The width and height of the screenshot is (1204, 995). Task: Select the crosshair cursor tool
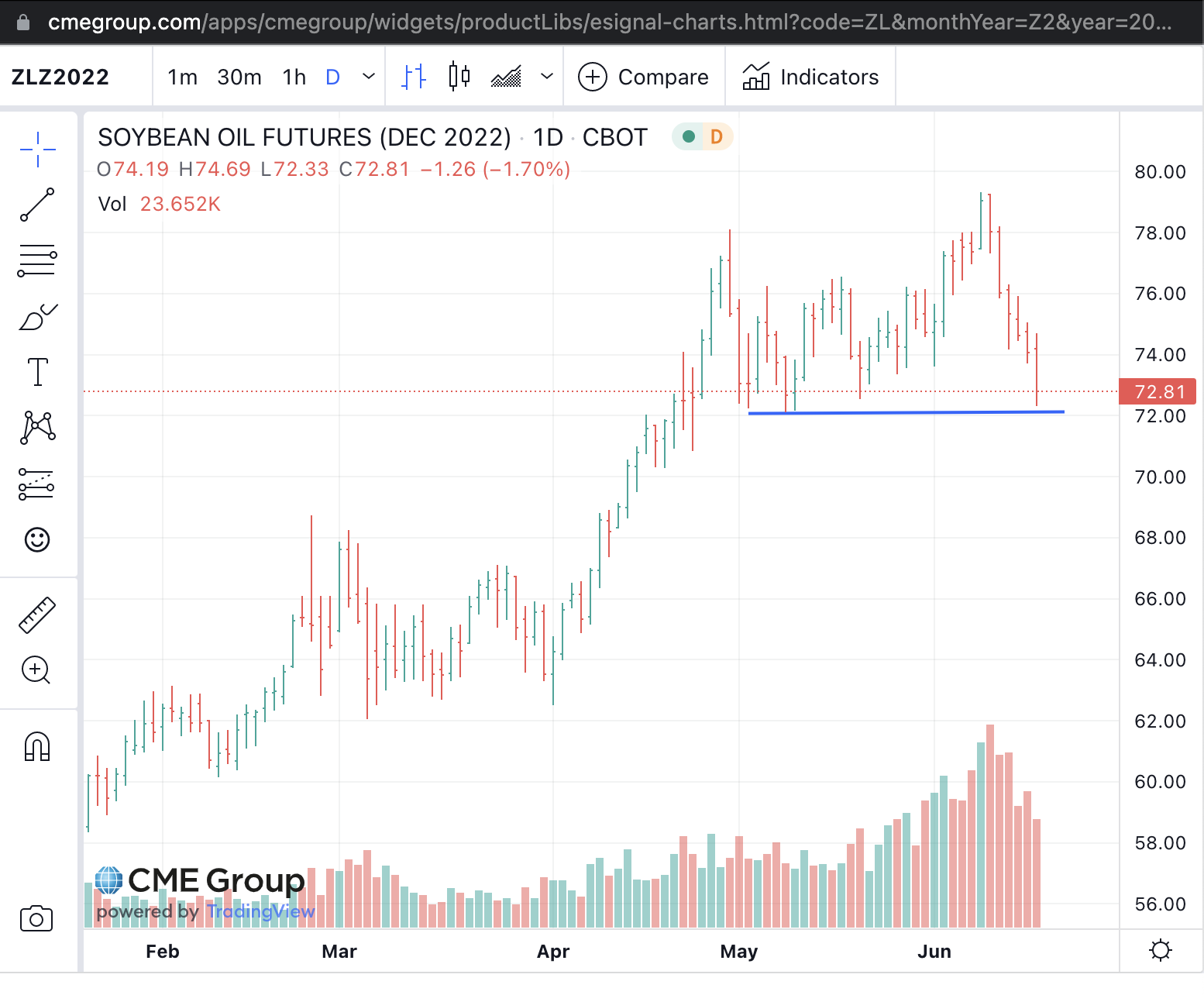pos(37,149)
